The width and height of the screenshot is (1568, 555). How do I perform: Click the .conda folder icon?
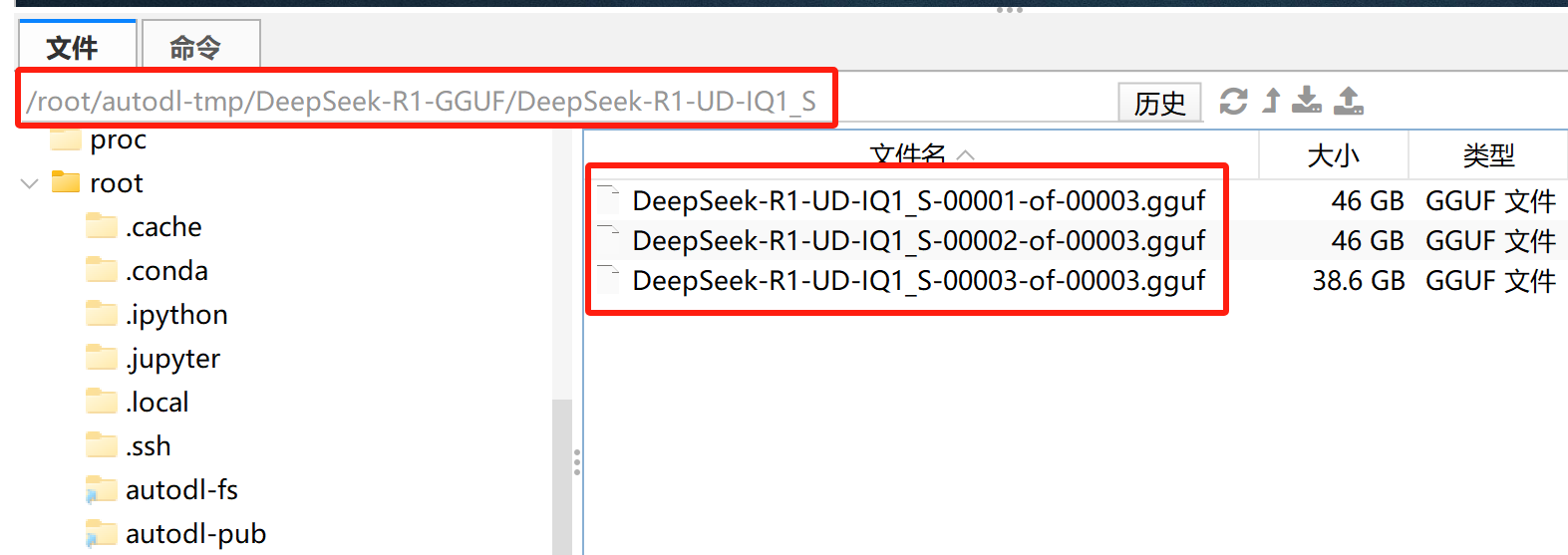click(101, 270)
